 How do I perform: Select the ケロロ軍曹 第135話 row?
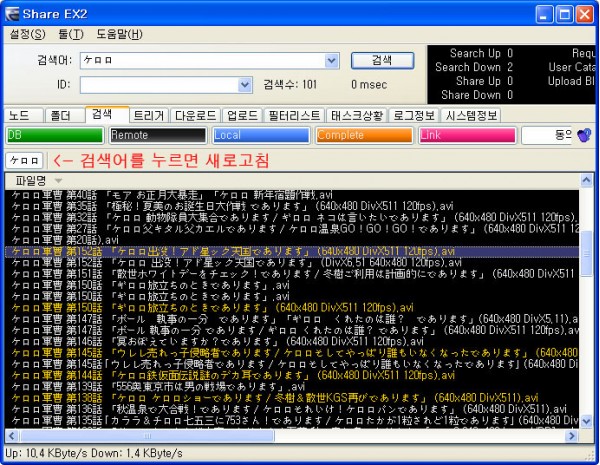[292, 420]
